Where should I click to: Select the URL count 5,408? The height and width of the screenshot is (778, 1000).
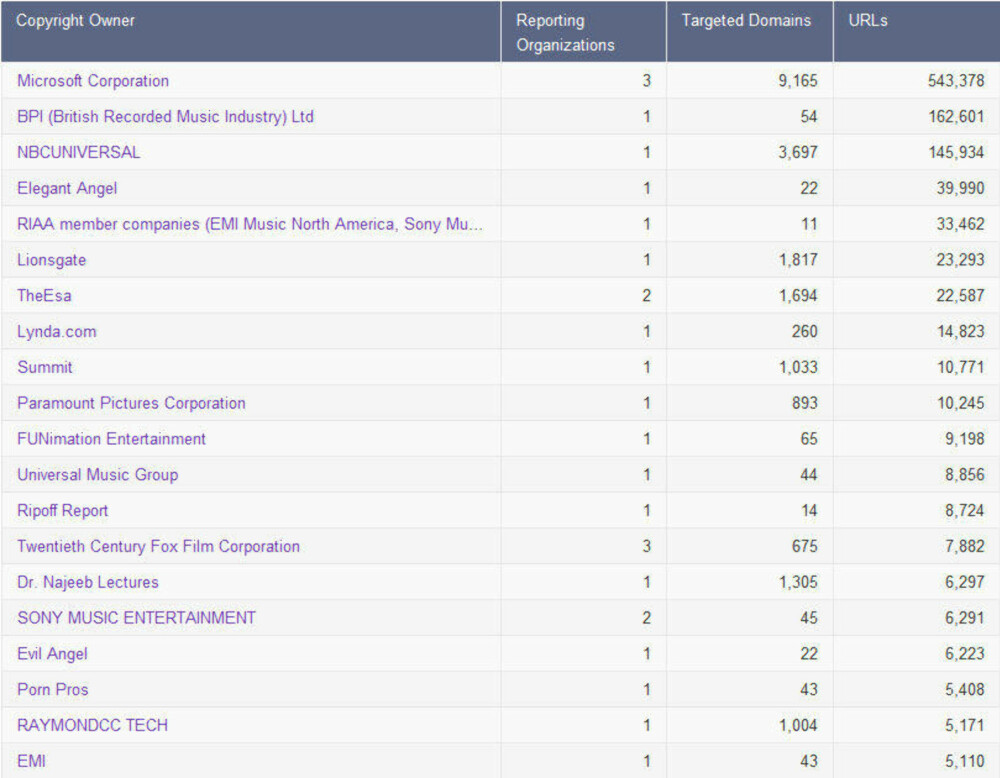click(x=965, y=690)
